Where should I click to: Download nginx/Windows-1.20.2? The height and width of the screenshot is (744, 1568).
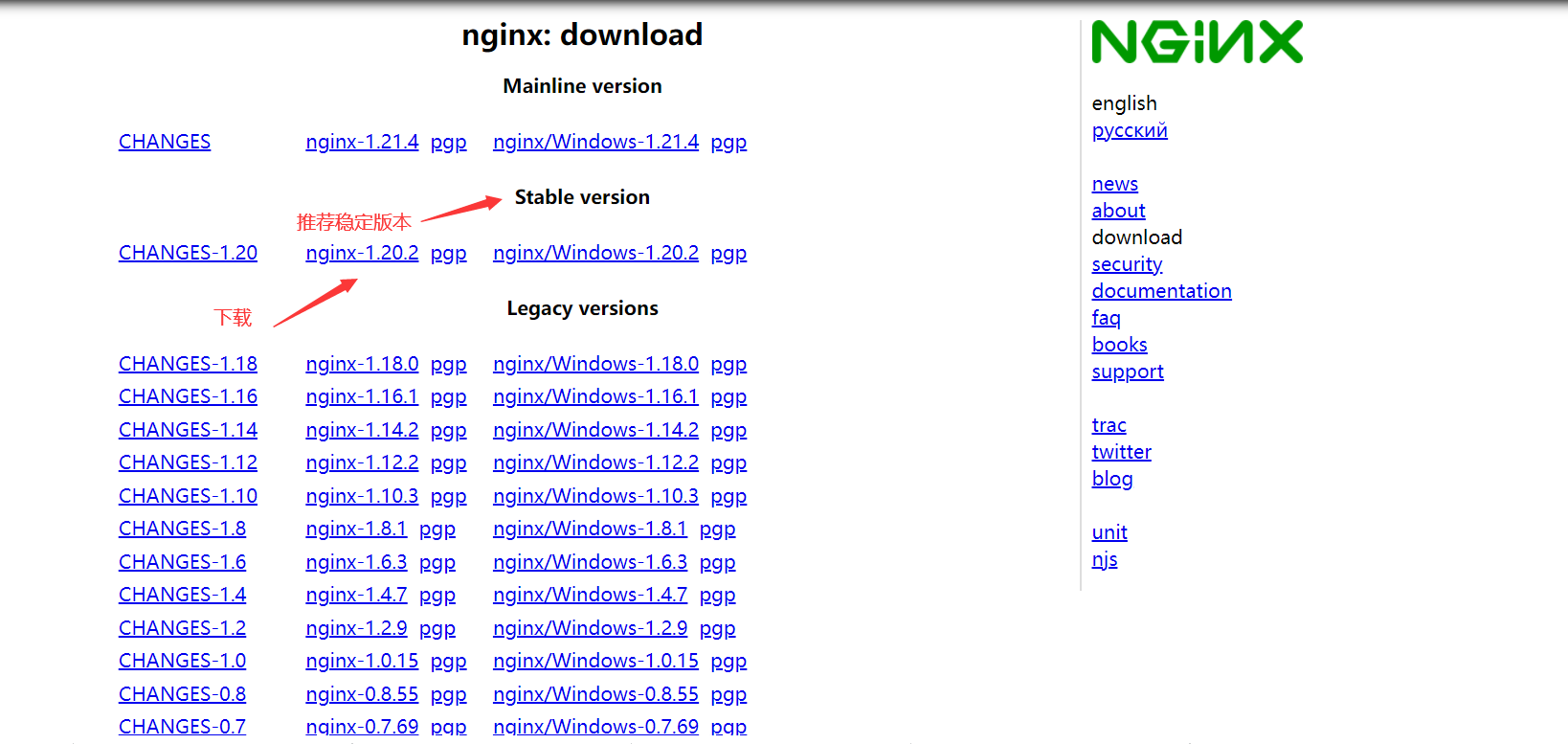point(595,253)
